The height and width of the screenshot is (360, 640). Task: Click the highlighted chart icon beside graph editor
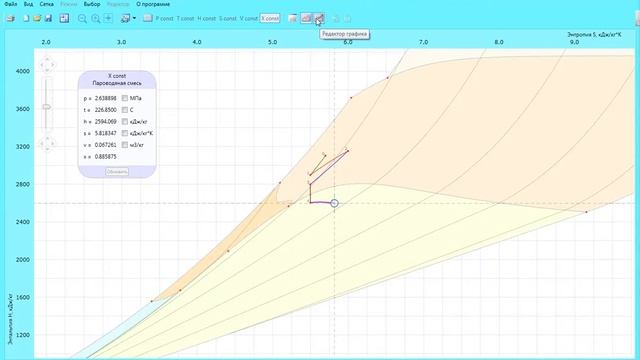306,18
